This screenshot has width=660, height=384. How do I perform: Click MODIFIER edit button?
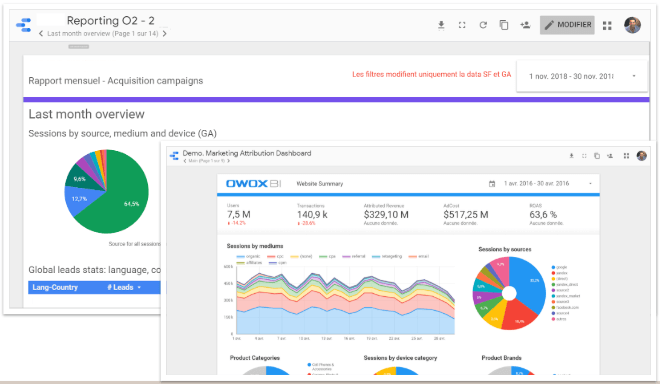pos(567,25)
